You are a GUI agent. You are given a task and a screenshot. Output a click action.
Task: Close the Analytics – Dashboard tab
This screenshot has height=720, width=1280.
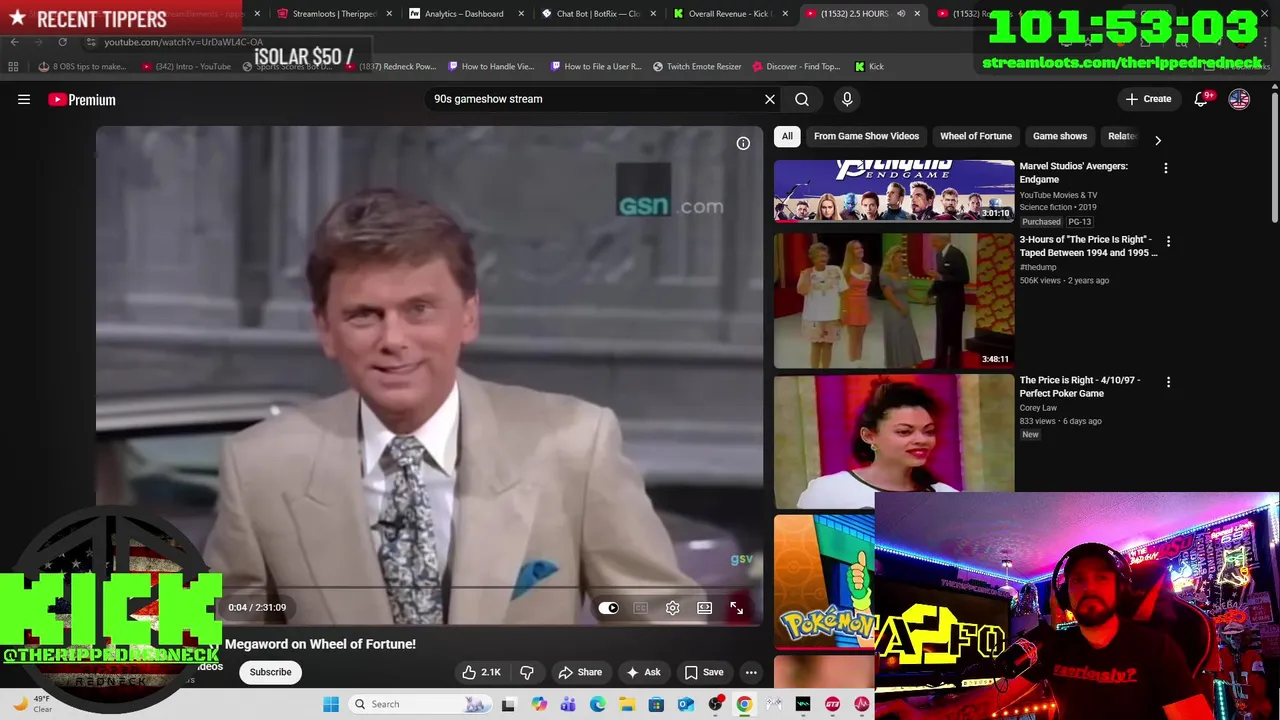coord(521,14)
